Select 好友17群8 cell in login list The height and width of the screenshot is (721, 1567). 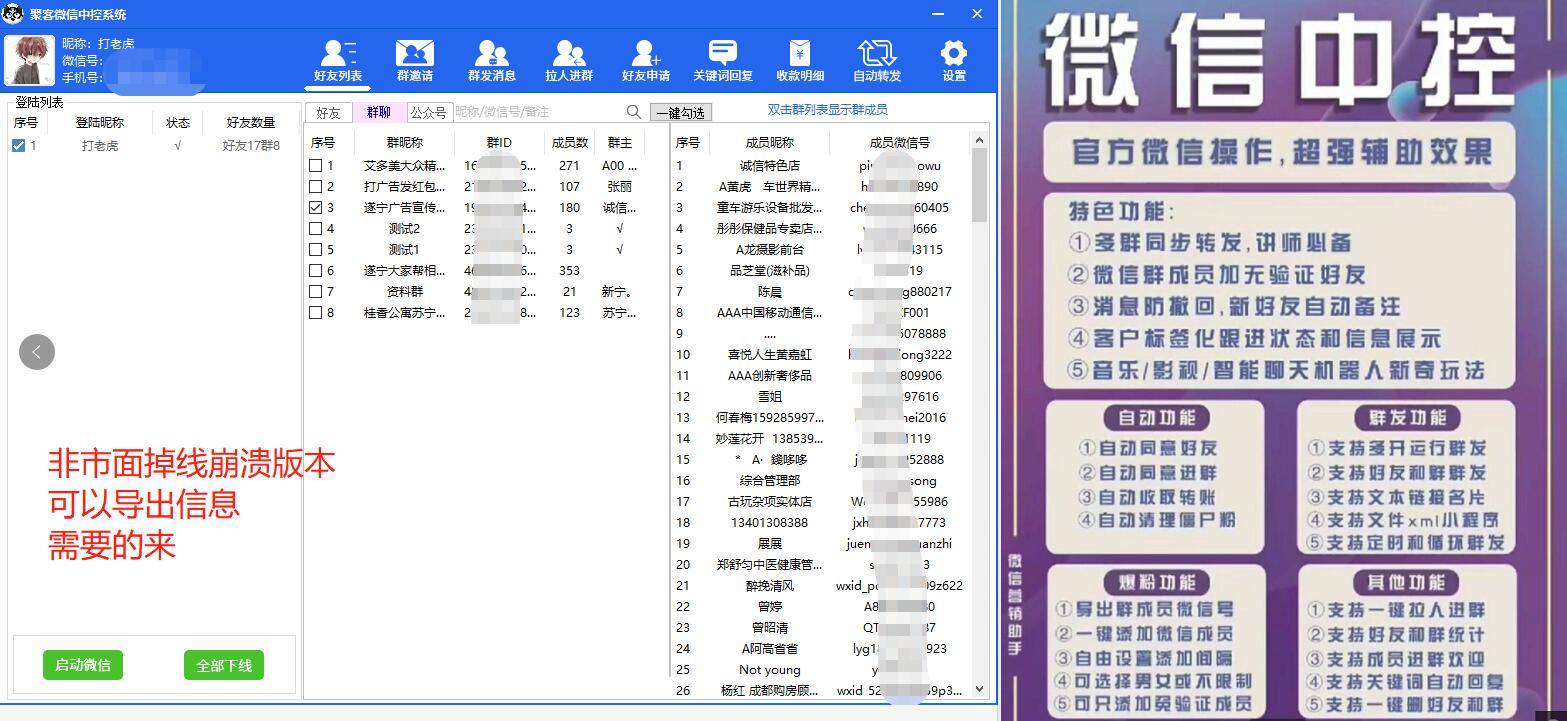pos(251,146)
